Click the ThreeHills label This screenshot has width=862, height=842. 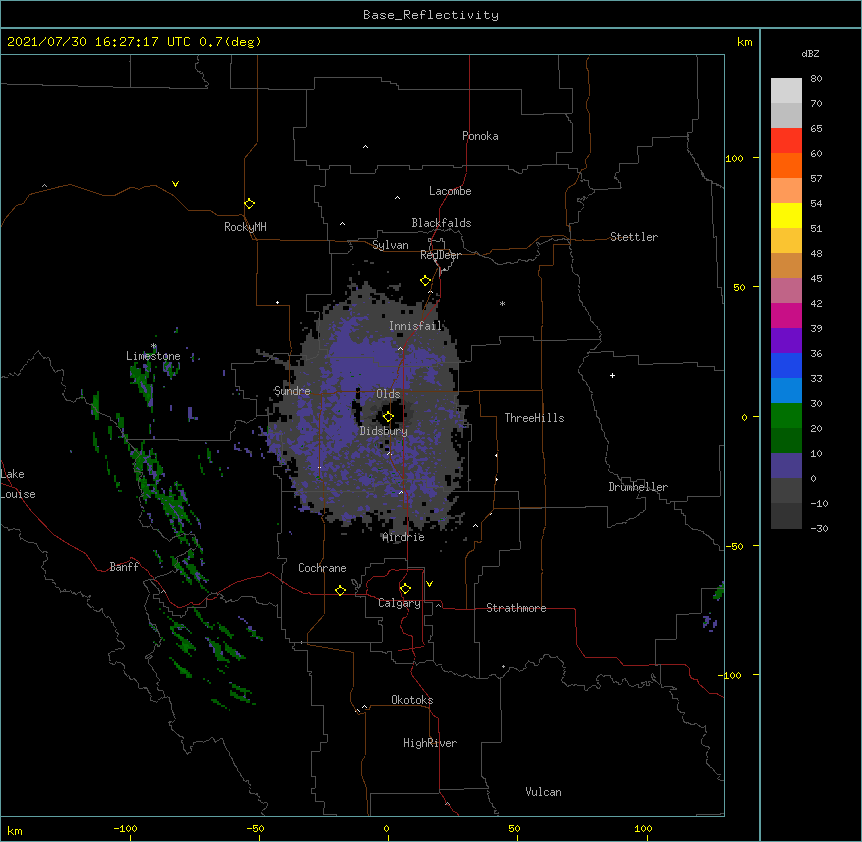[x=534, y=418]
